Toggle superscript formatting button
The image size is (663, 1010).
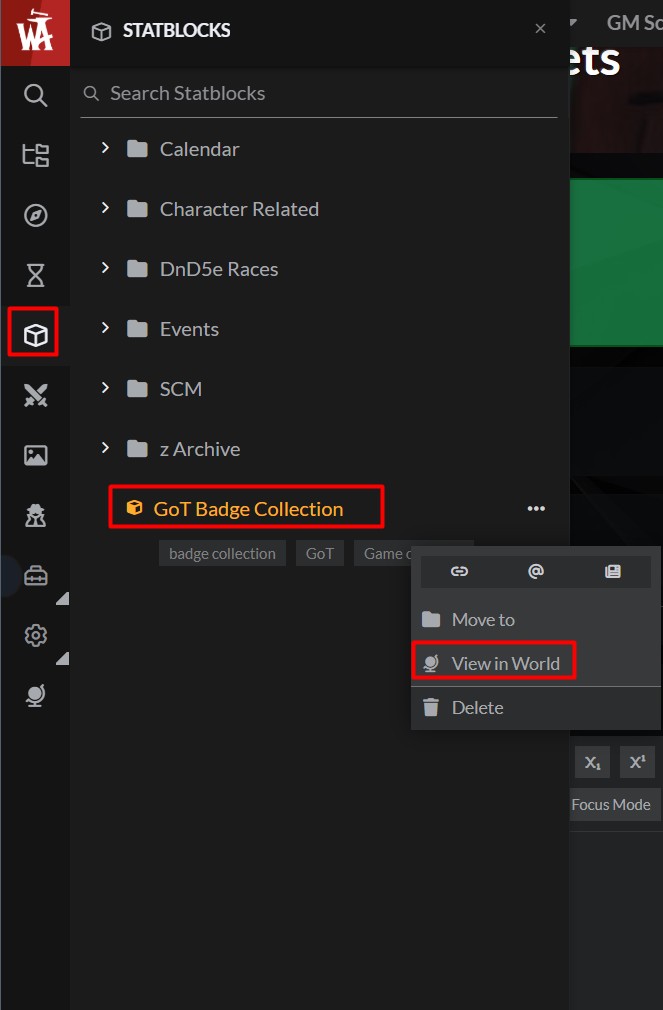coord(636,762)
